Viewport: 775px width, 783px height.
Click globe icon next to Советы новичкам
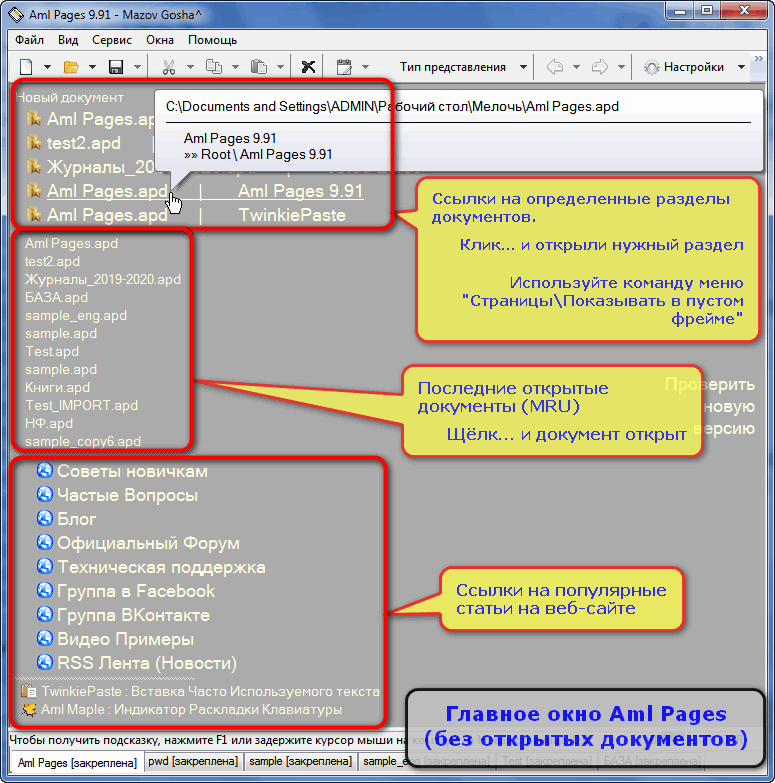[x=44, y=470]
